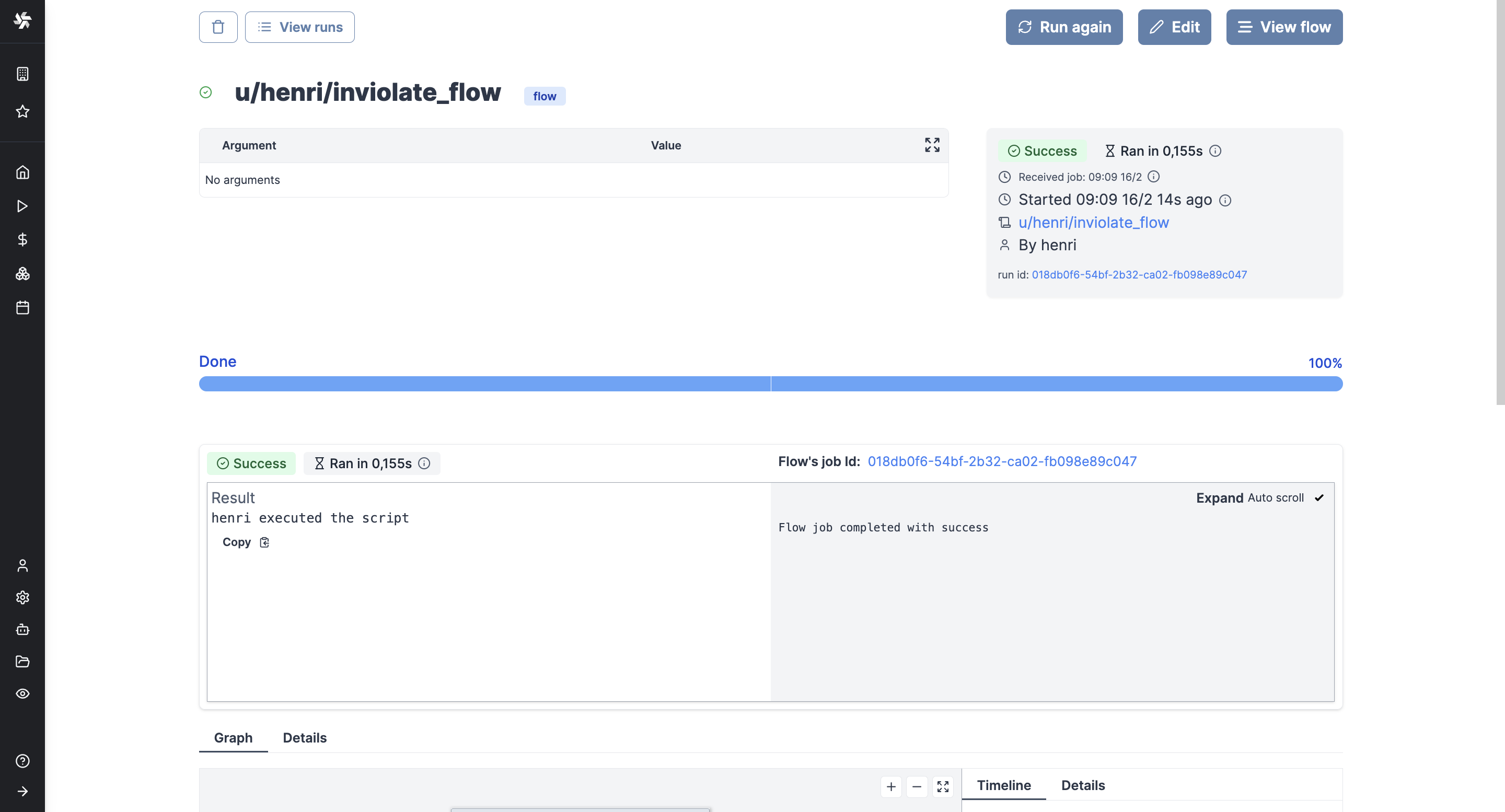1505x812 pixels.
Task: Select the Timeline tab
Action: (1003, 785)
